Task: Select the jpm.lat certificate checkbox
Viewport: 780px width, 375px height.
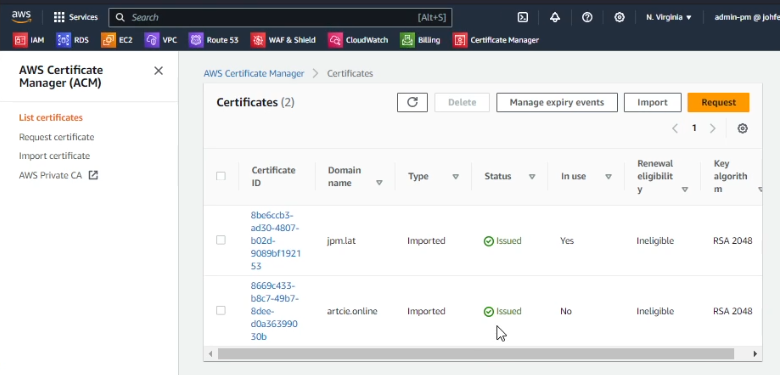Action: (x=221, y=240)
